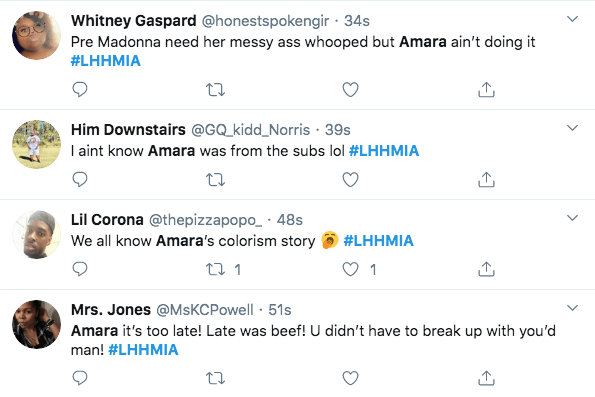Viewport: 595px width, 397px height.
Task: Follow #LHHMIA hashtag in Mrs. Jones' tweet
Action: (x=143, y=350)
